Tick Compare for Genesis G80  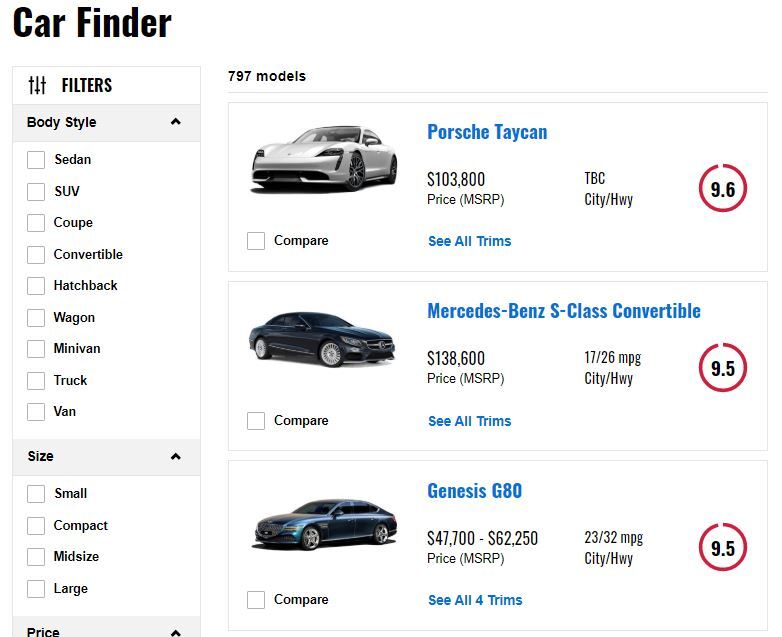tap(256, 600)
